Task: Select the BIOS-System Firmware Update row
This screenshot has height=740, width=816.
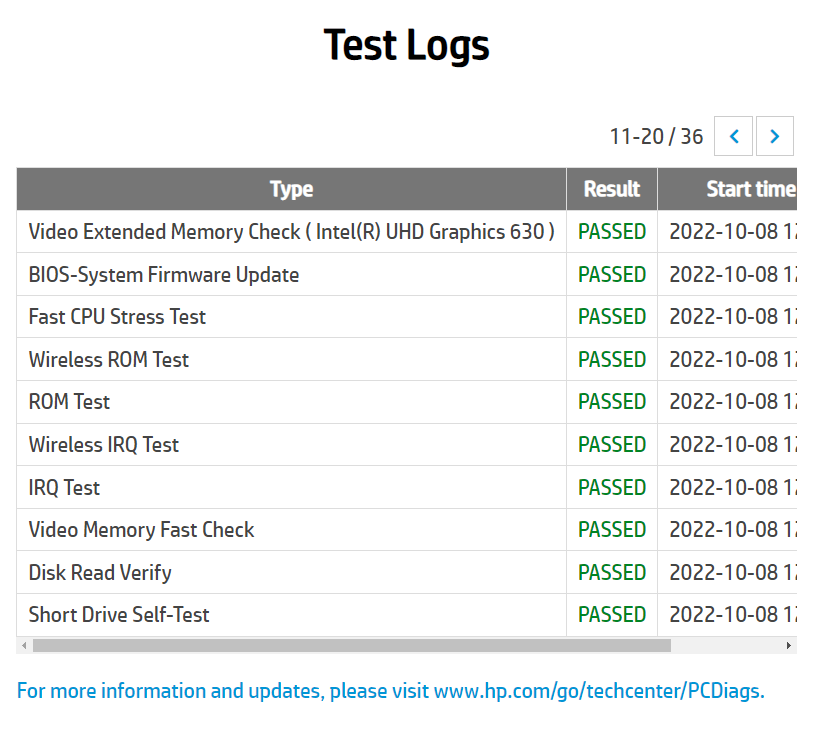Action: click(407, 274)
